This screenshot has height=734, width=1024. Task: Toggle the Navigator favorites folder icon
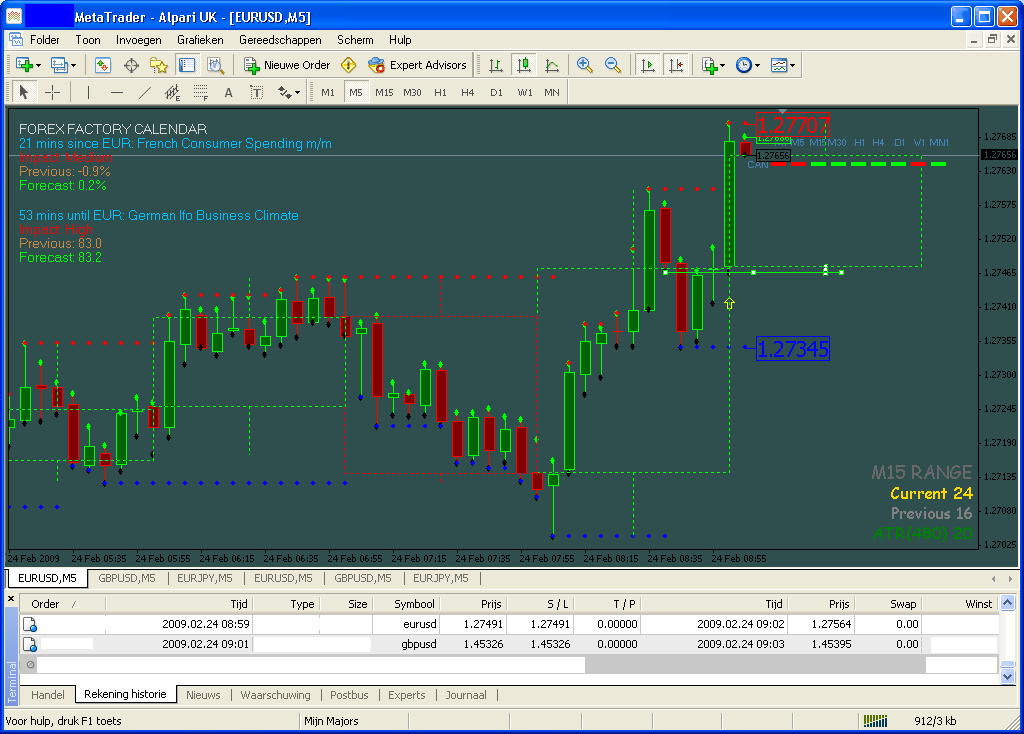tap(159, 65)
